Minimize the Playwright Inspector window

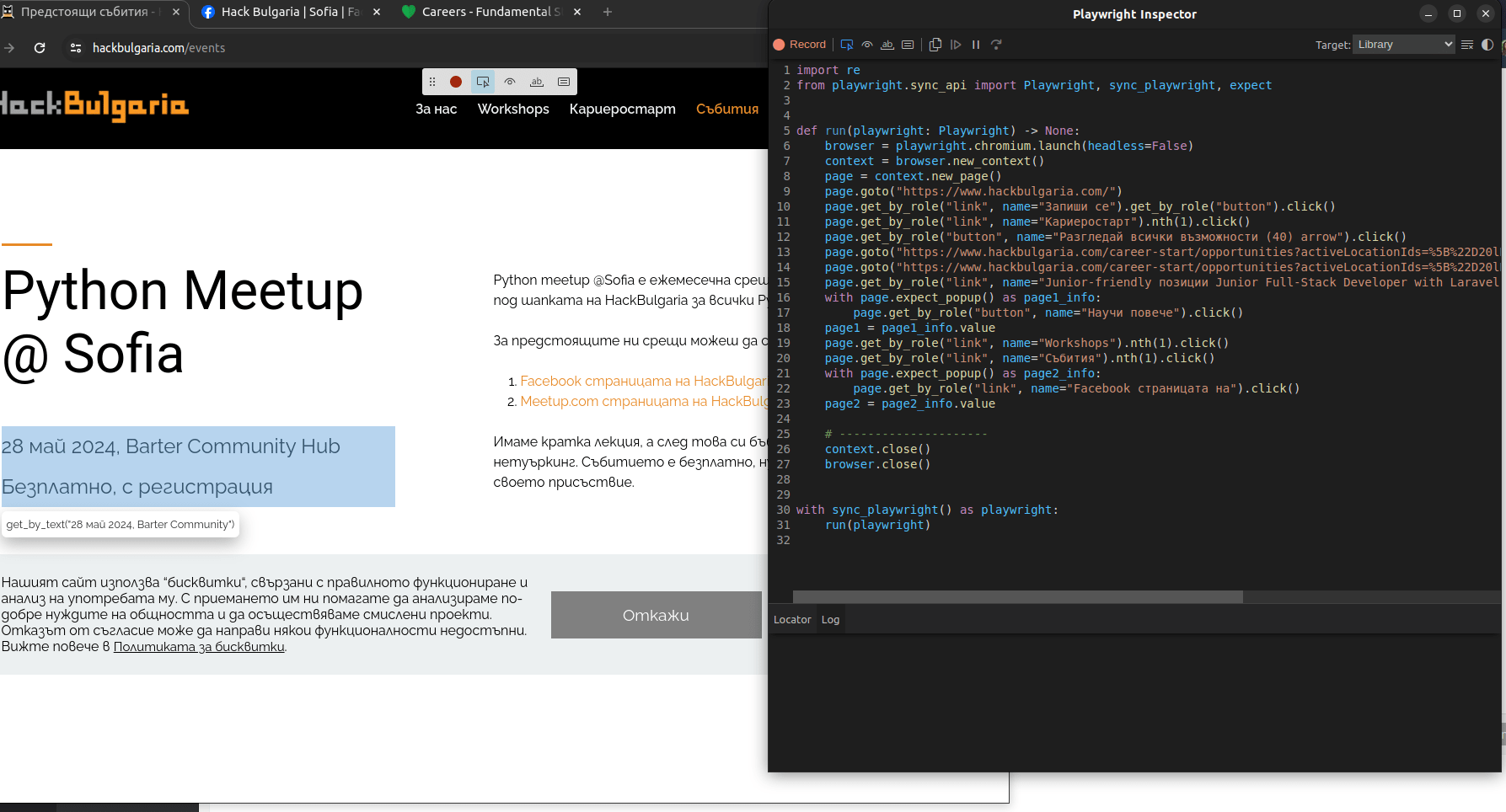click(1428, 13)
